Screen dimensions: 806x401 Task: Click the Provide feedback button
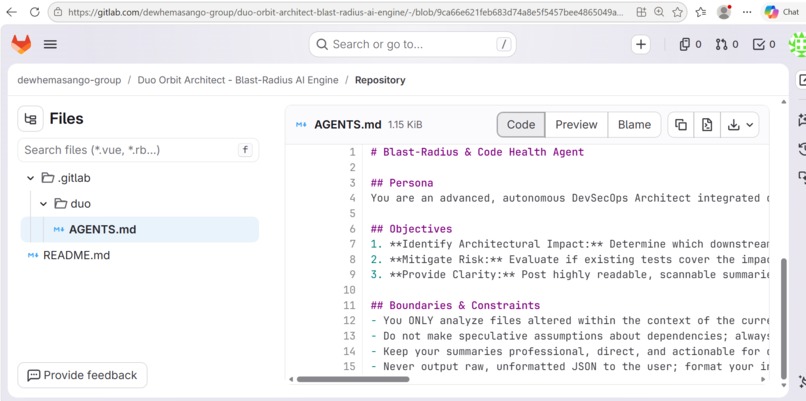click(82, 375)
